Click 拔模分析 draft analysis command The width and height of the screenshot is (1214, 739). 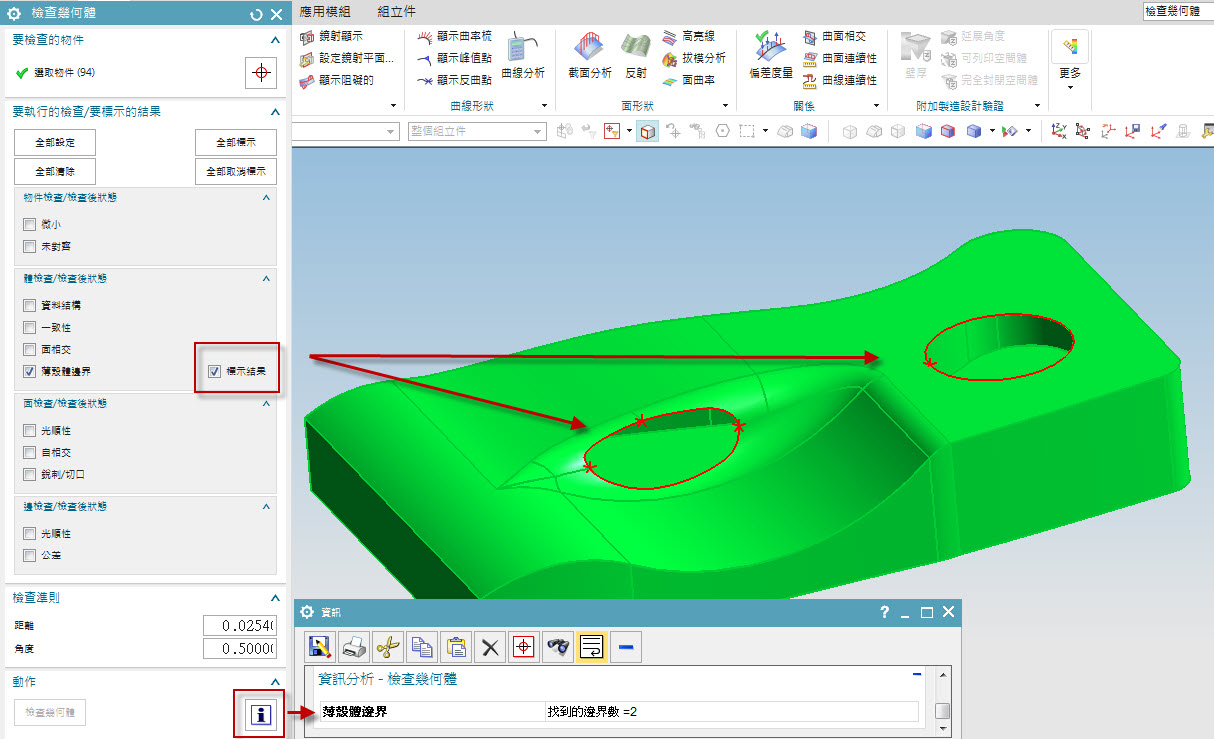click(x=694, y=58)
